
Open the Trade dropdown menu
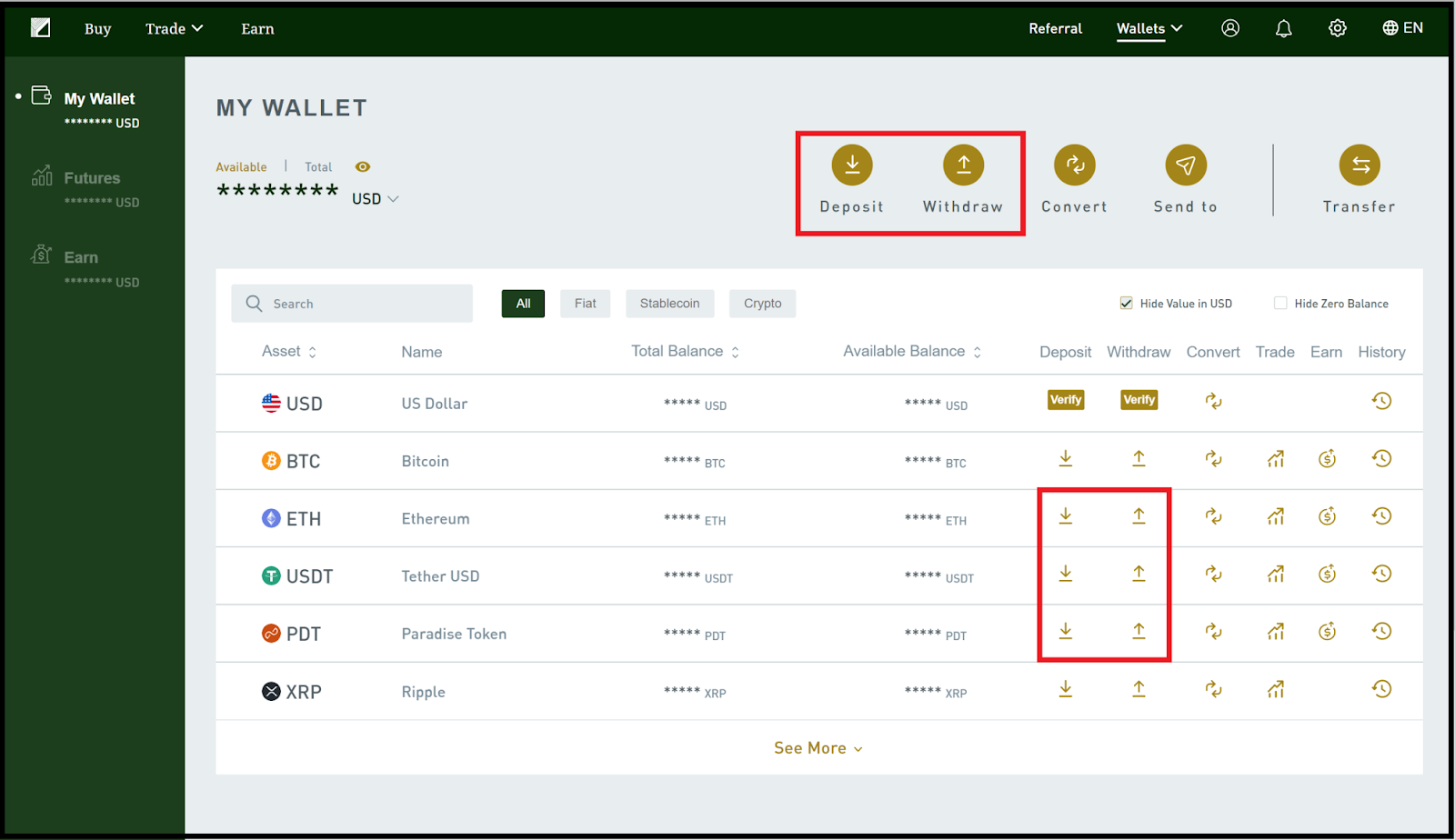click(x=174, y=29)
